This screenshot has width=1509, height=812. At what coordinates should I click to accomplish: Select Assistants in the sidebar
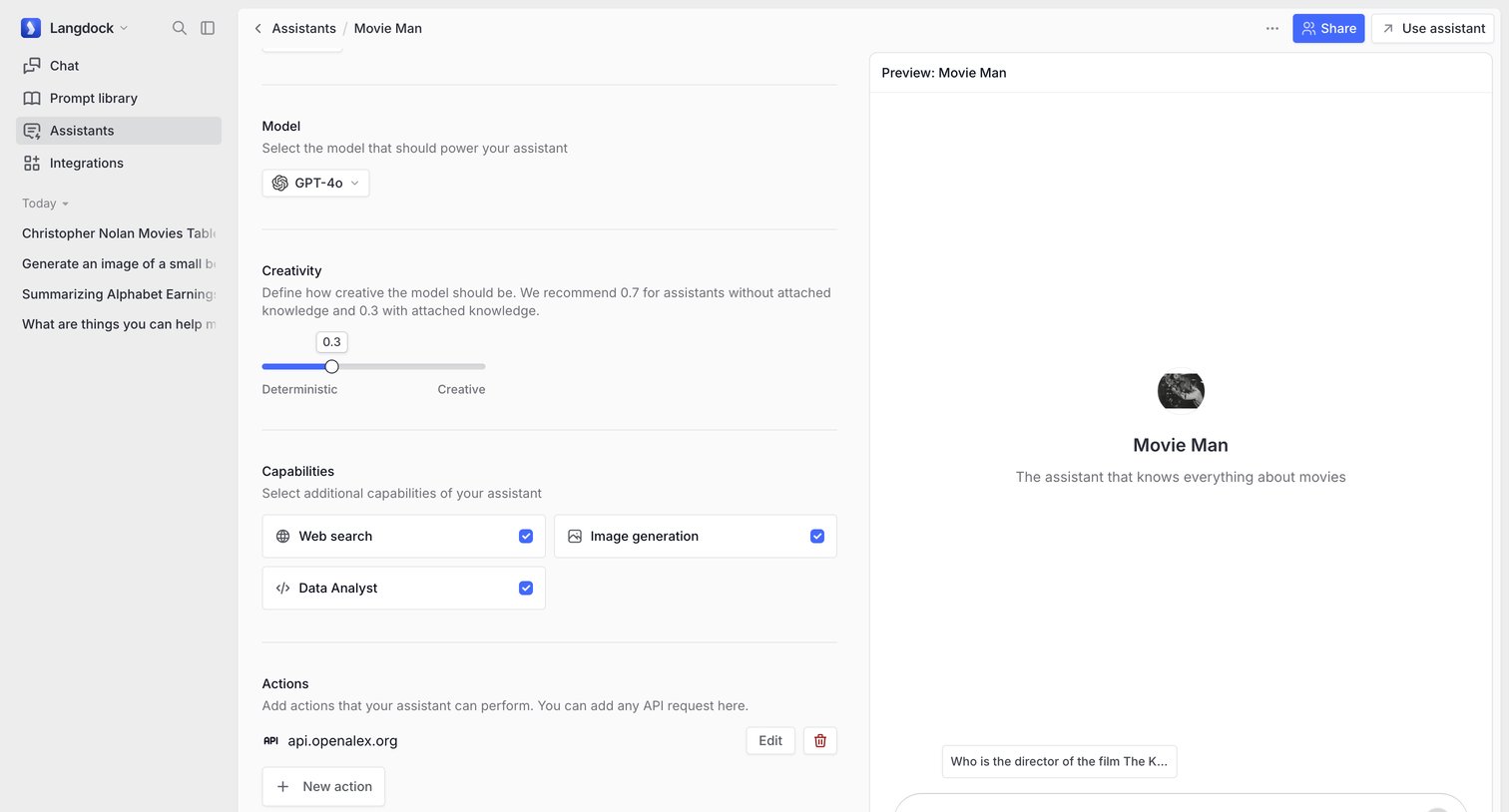[119, 131]
